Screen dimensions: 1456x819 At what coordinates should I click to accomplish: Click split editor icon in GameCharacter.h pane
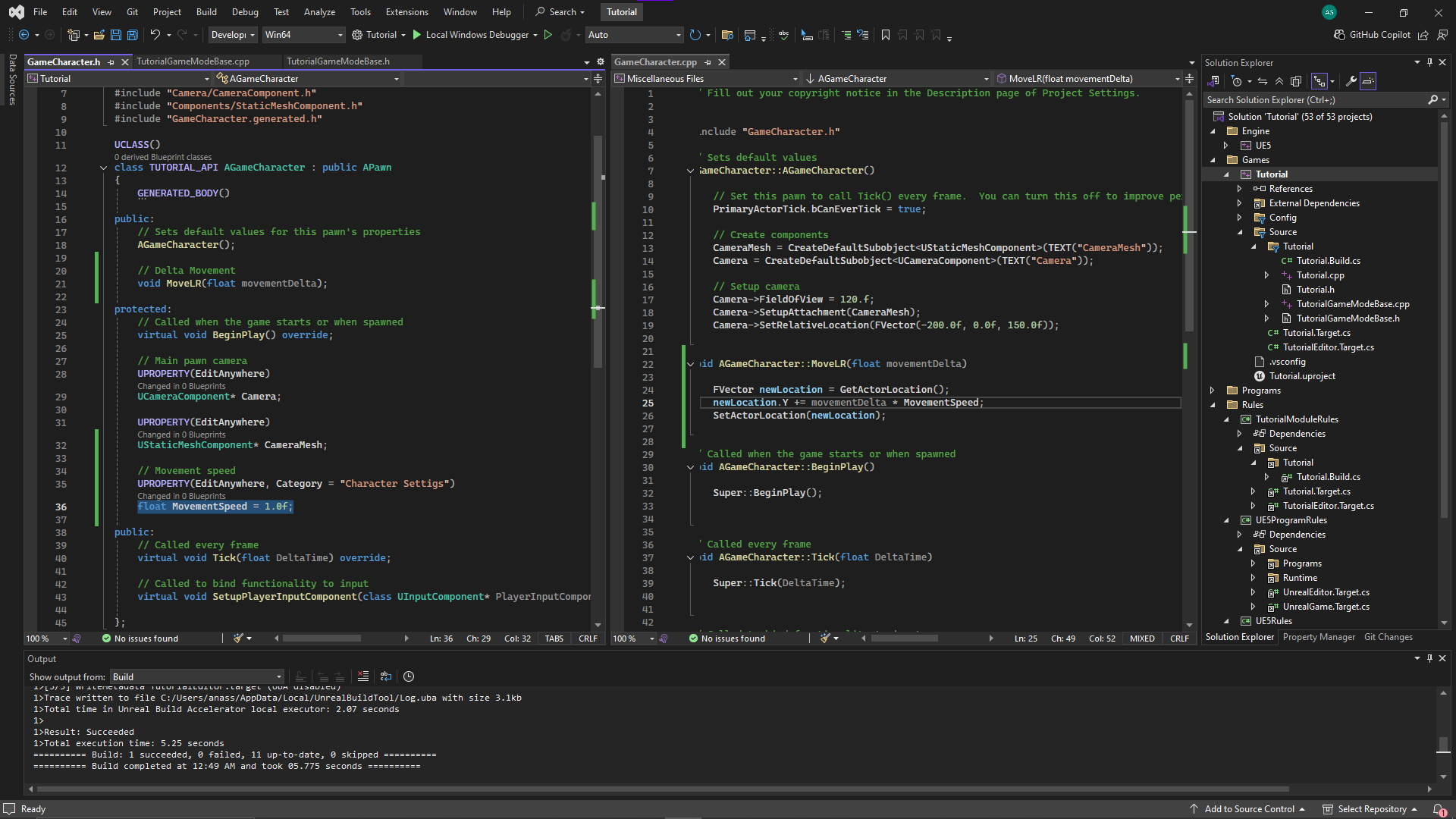pyautogui.click(x=598, y=79)
